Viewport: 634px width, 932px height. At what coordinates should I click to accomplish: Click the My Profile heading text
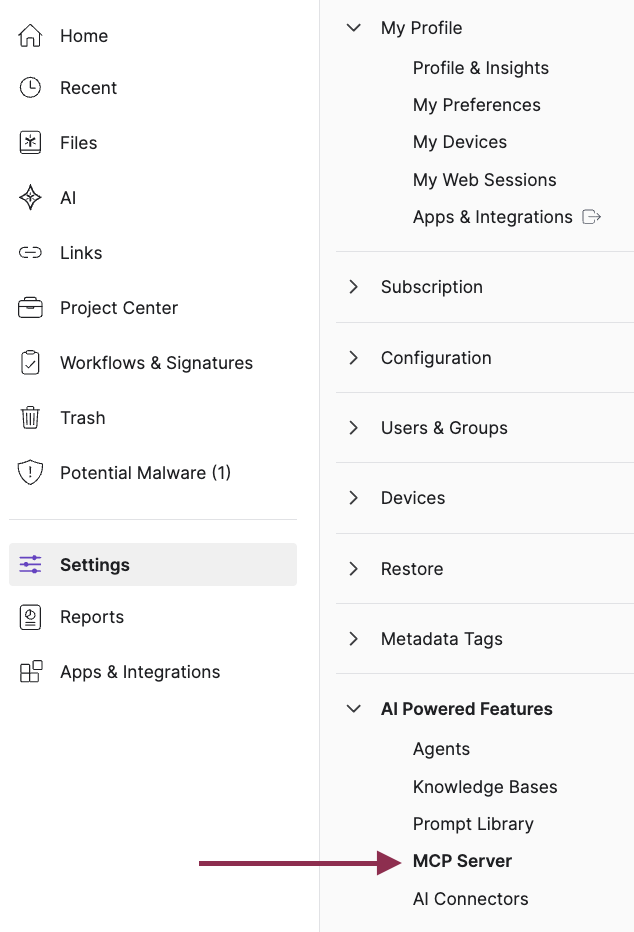pyautogui.click(x=421, y=28)
